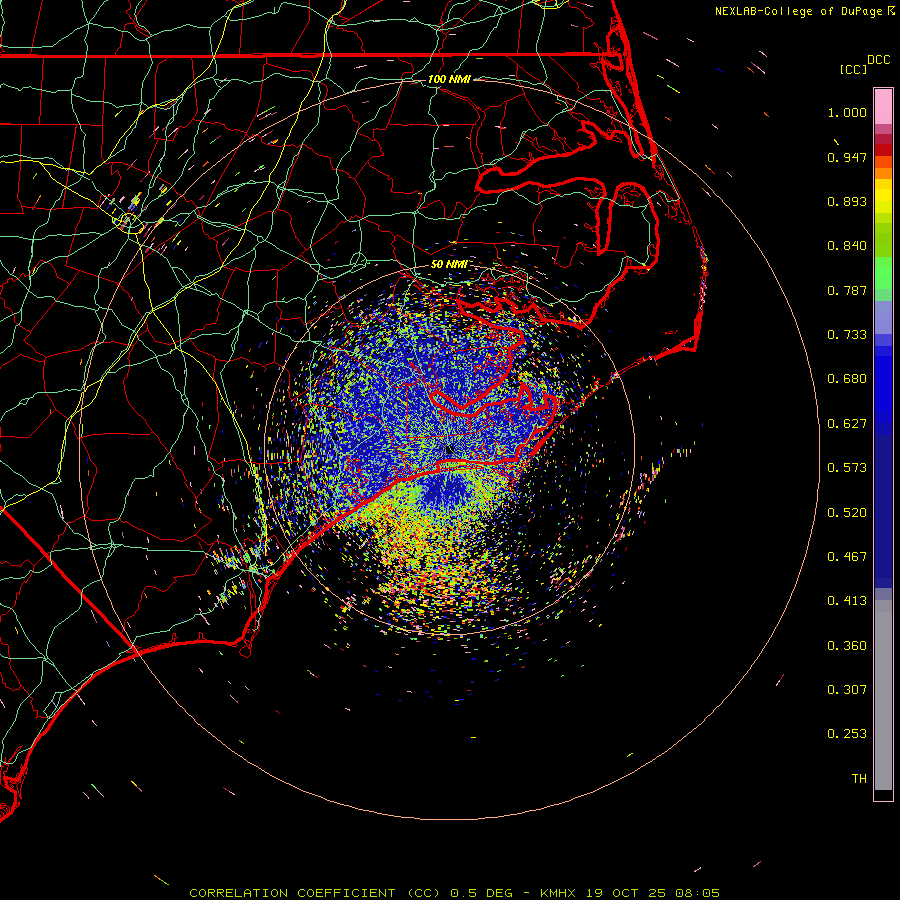The height and width of the screenshot is (900, 900).
Task: Select the 0.307 legend value
Action: point(847,689)
